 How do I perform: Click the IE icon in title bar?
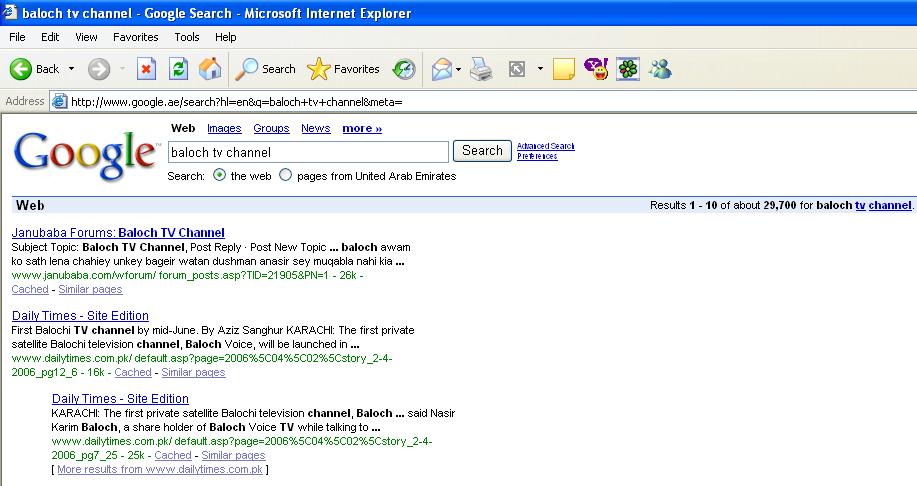tap(9, 12)
